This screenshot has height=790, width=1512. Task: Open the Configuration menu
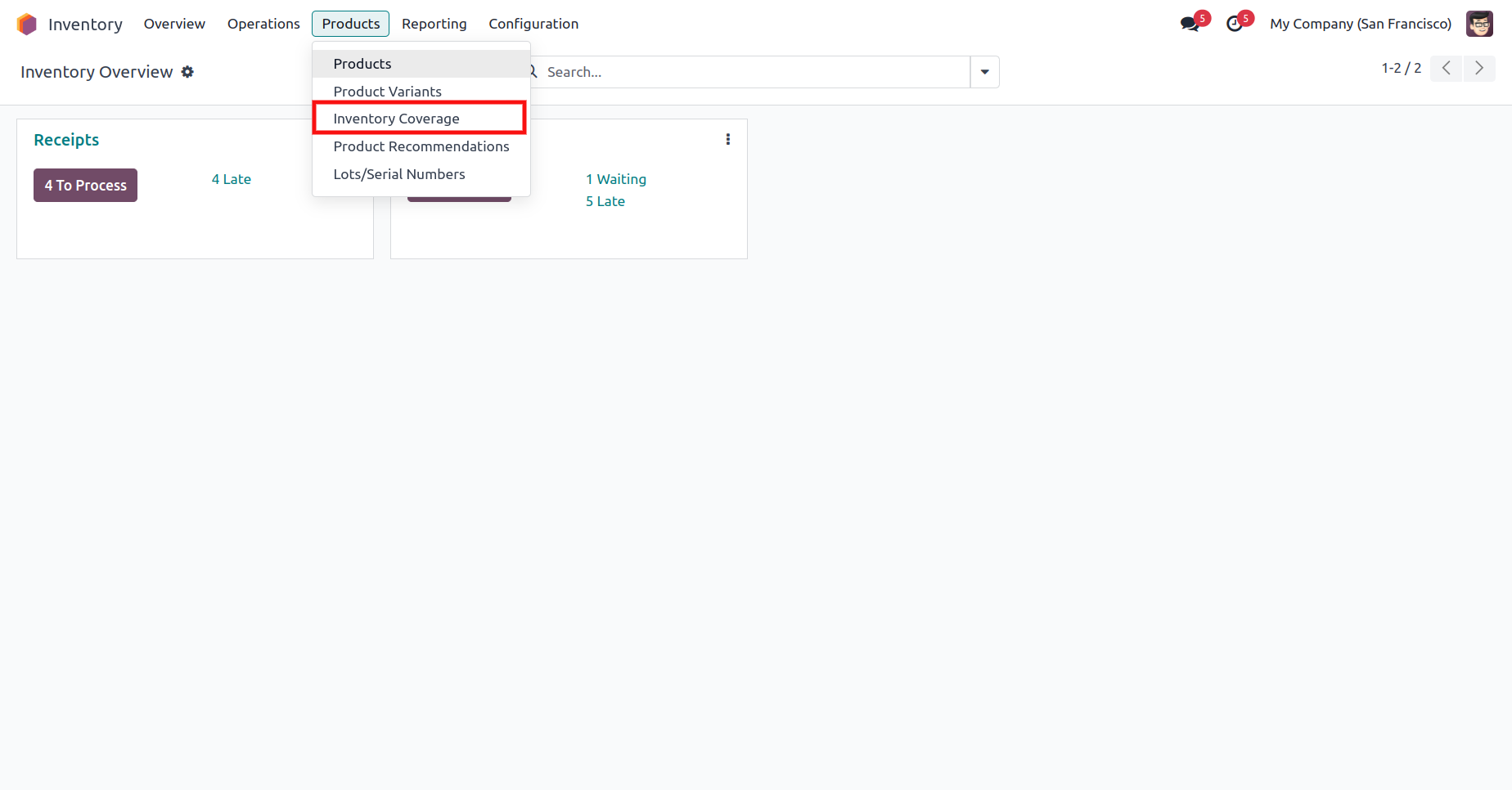tap(533, 24)
